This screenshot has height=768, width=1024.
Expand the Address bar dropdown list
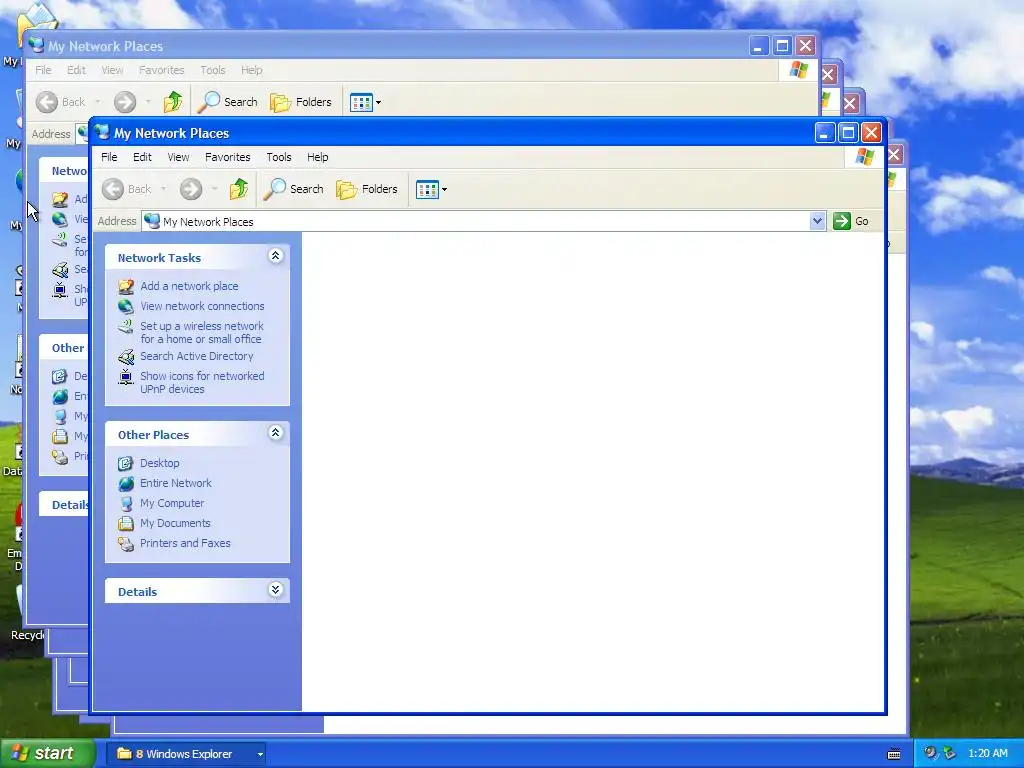(x=817, y=221)
